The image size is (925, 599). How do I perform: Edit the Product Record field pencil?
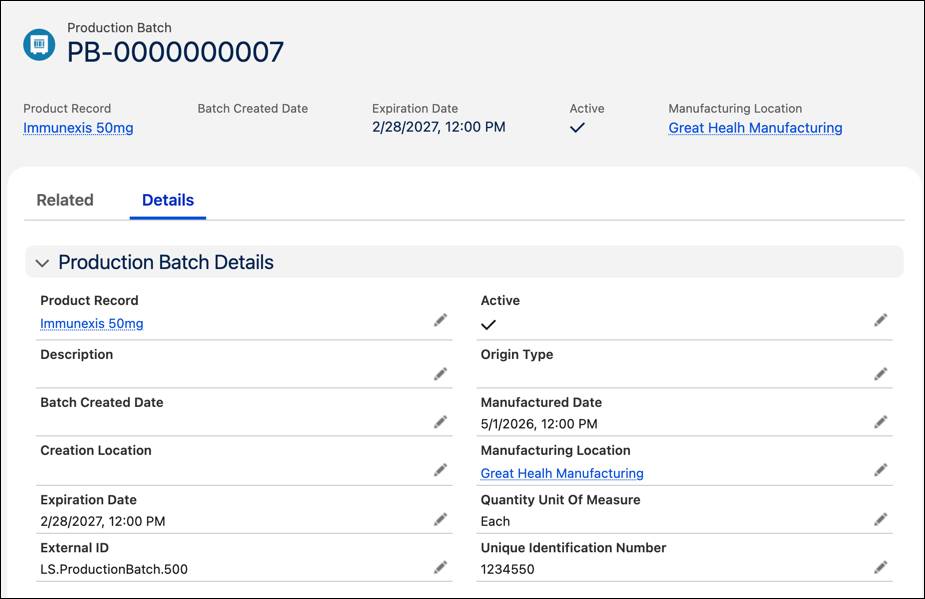440,320
